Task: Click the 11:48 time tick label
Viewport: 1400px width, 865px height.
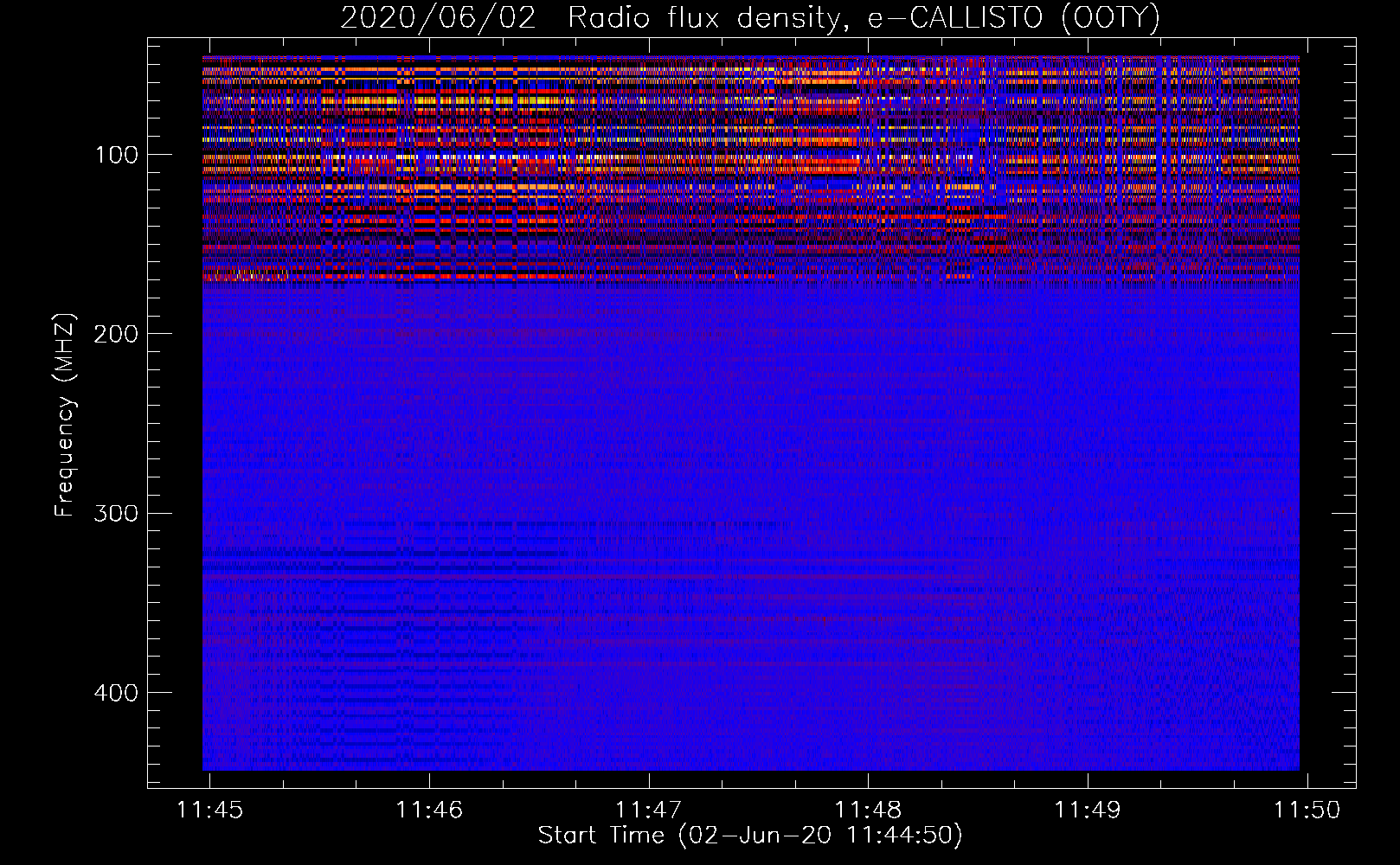Action: click(x=868, y=811)
